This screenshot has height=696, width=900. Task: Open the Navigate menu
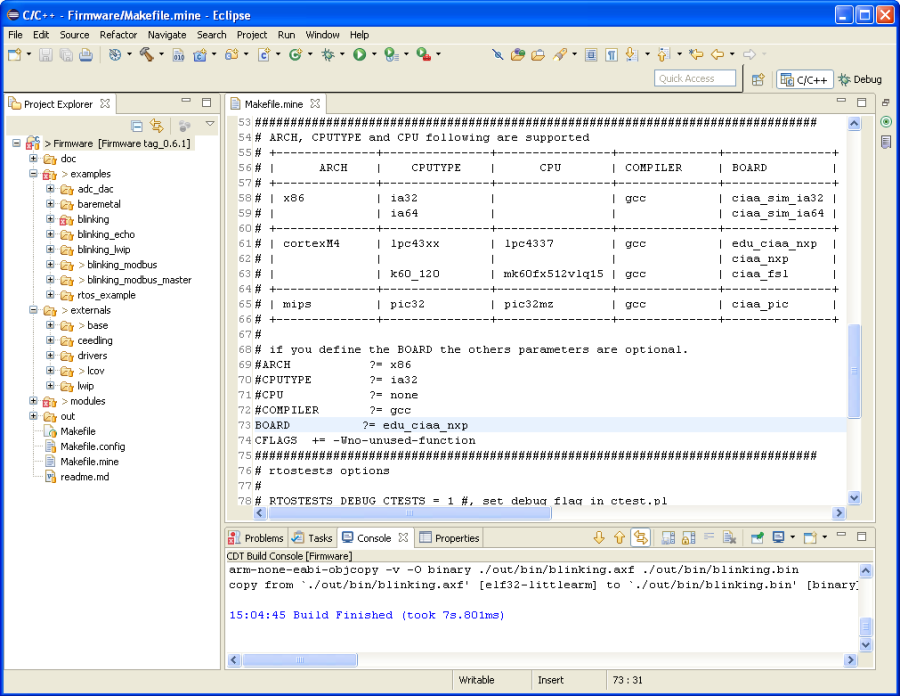[167, 35]
